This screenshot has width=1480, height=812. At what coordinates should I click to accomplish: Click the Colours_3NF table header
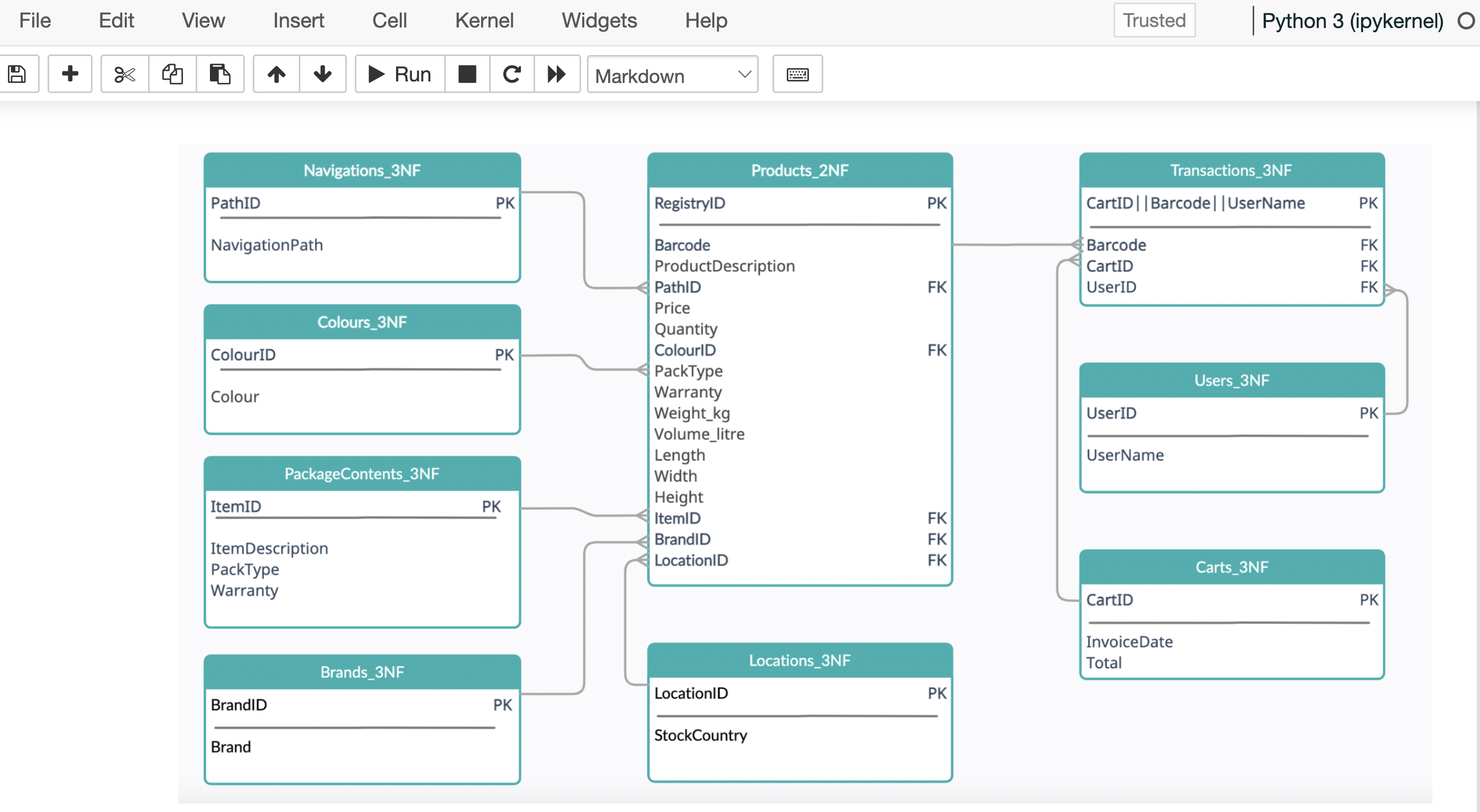click(362, 322)
